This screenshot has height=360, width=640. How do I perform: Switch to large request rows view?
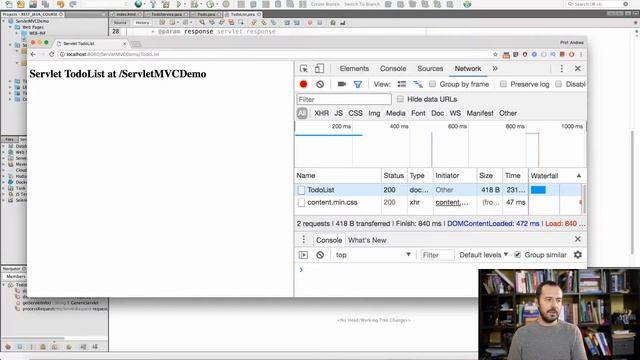click(402, 84)
